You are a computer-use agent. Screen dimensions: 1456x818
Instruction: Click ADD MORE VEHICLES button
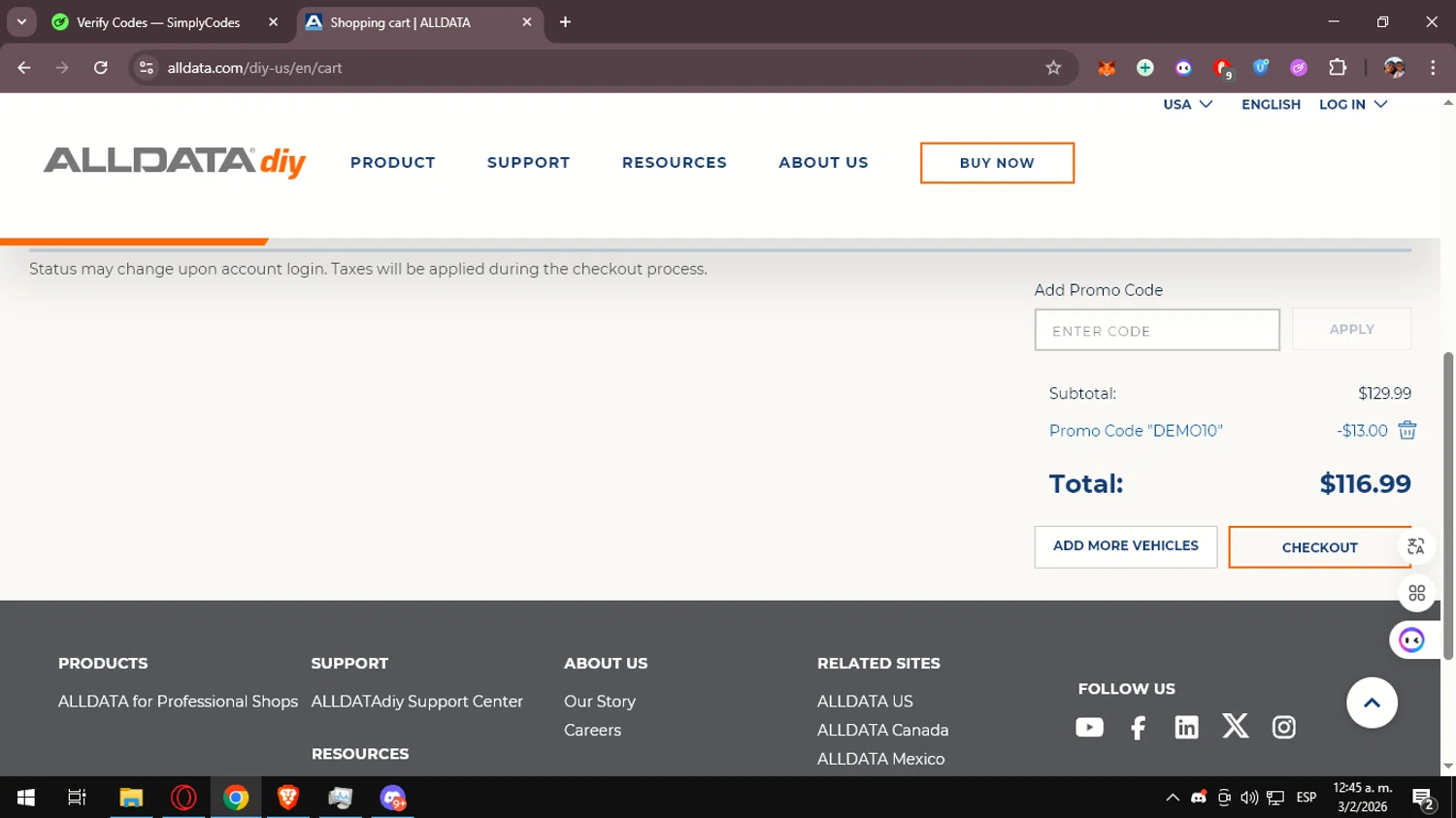coord(1125,546)
